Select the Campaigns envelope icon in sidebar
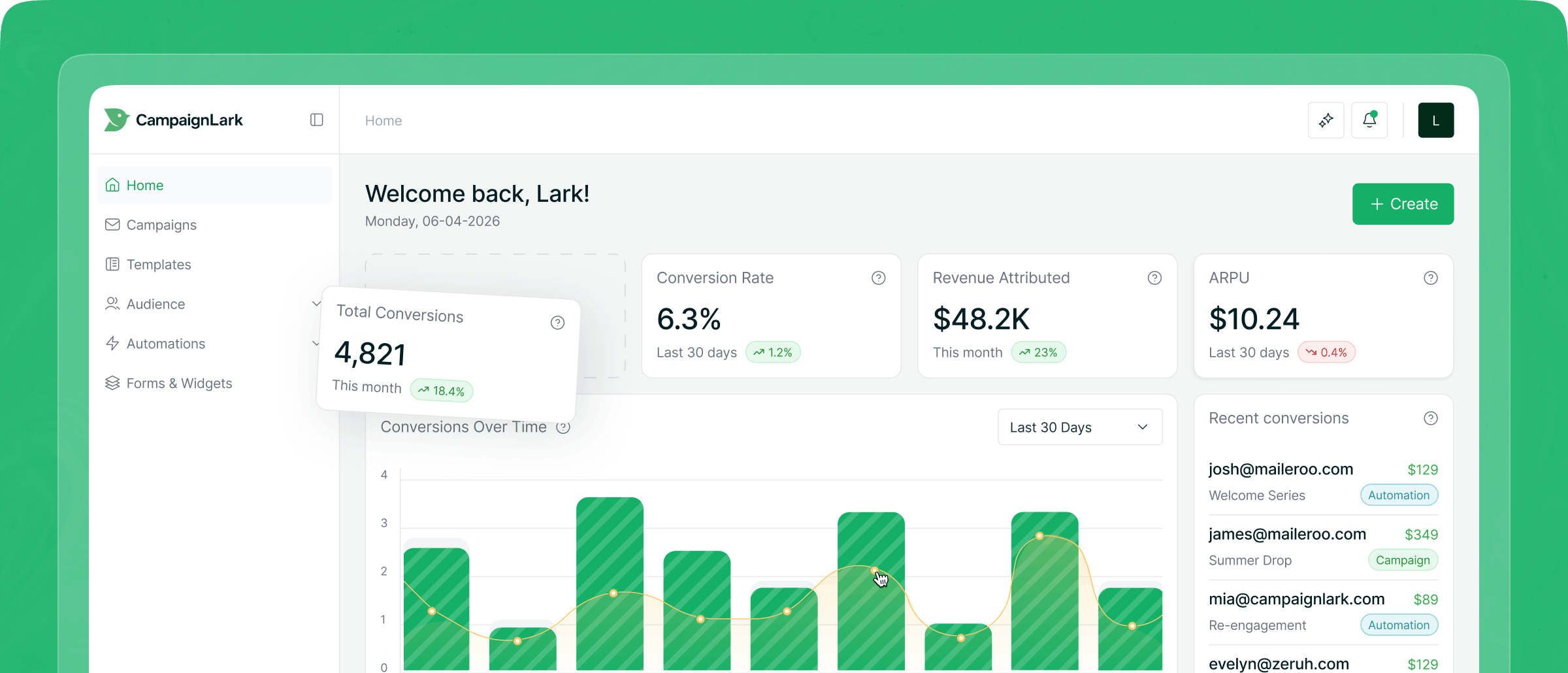This screenshot has height=673, width=1568. click(112, 224)
